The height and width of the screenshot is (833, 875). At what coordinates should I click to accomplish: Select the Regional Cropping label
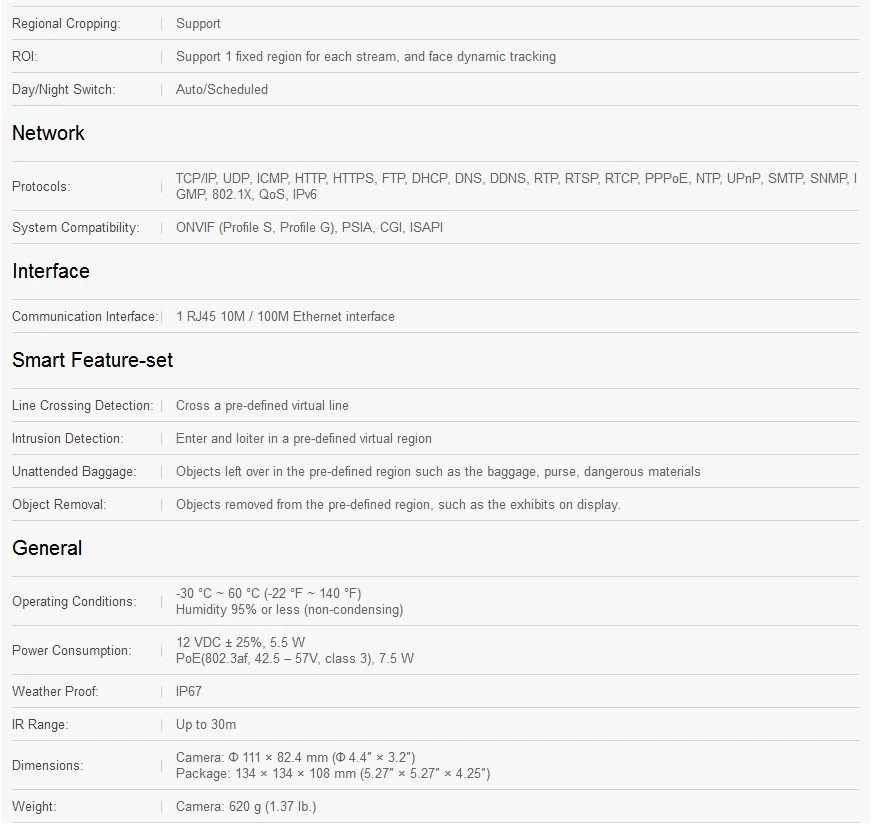[x=66, y=24]
